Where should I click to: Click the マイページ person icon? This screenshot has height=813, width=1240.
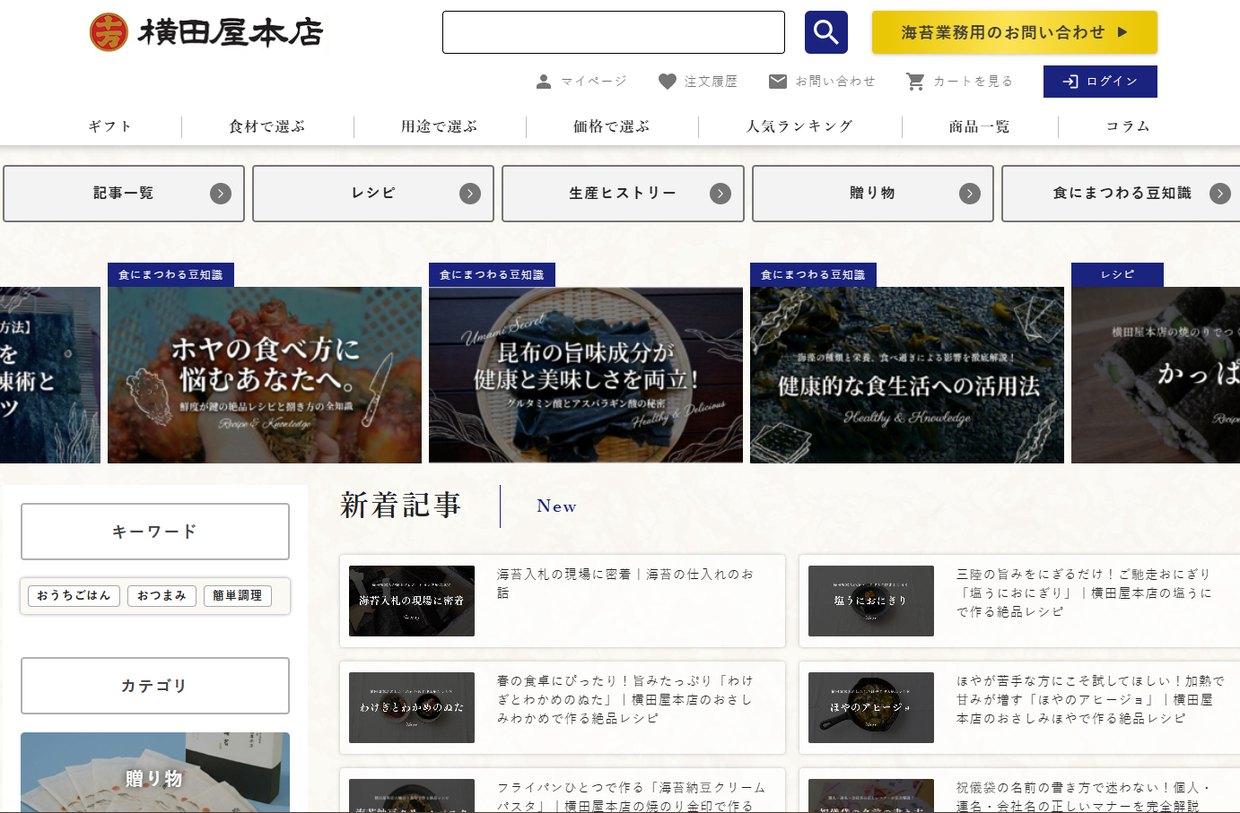click(543, 82)
